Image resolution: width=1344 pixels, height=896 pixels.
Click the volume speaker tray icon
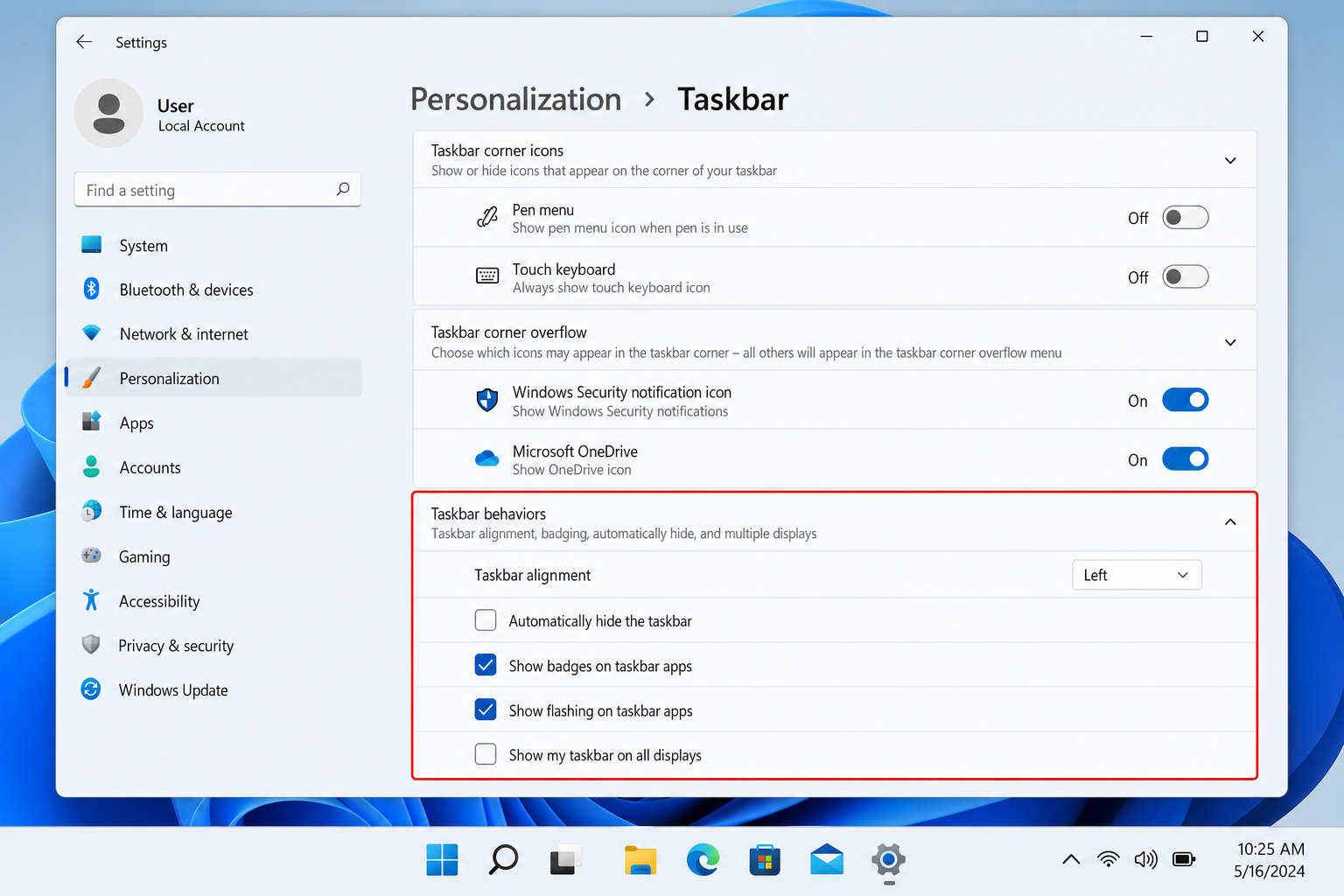pyautogui.click(x=1145, y=859)
